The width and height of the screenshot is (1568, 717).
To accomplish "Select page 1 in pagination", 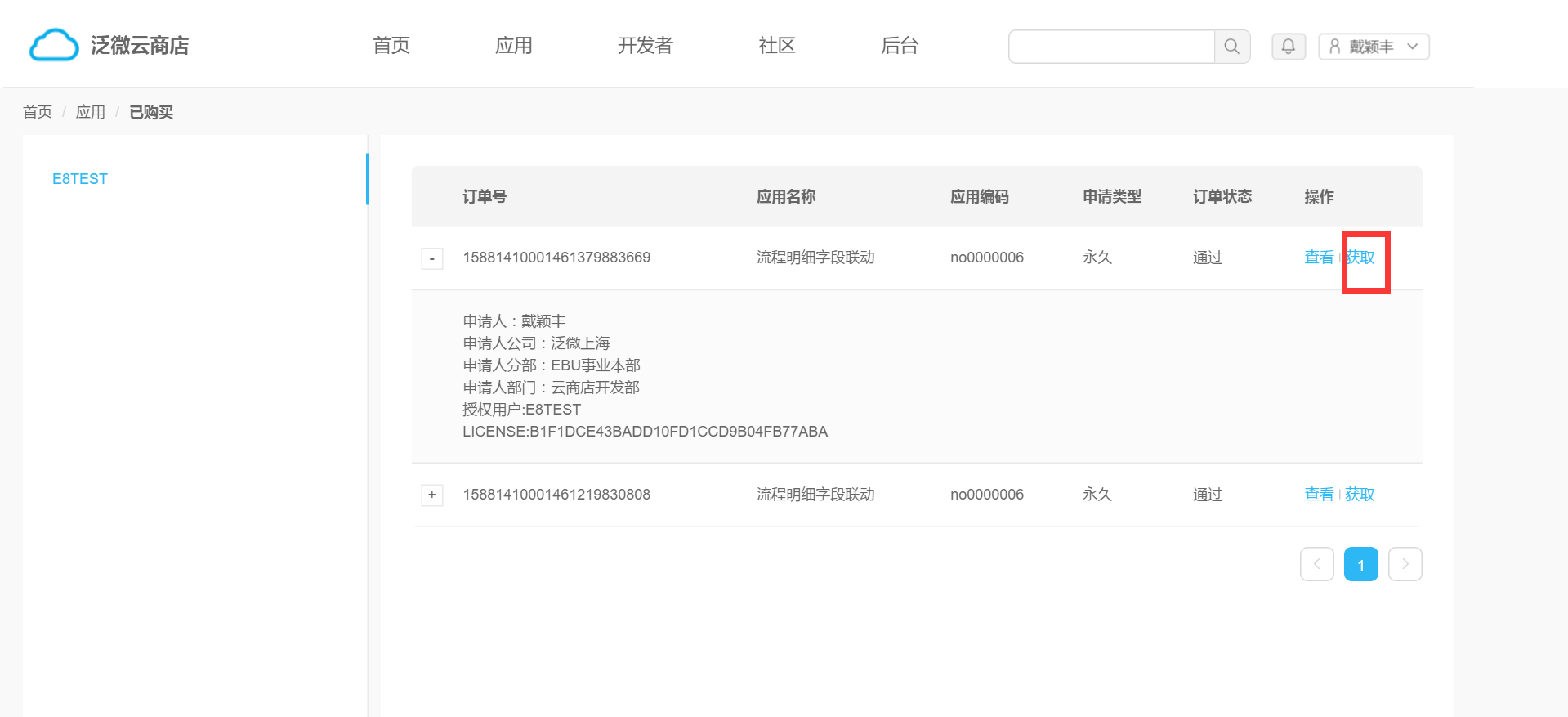I will tap(1361, 564).
